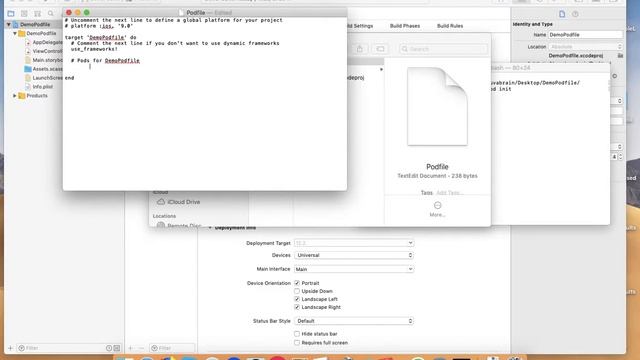Click the source-control filter icon beside navigator filter

click(x=117, y=348)
